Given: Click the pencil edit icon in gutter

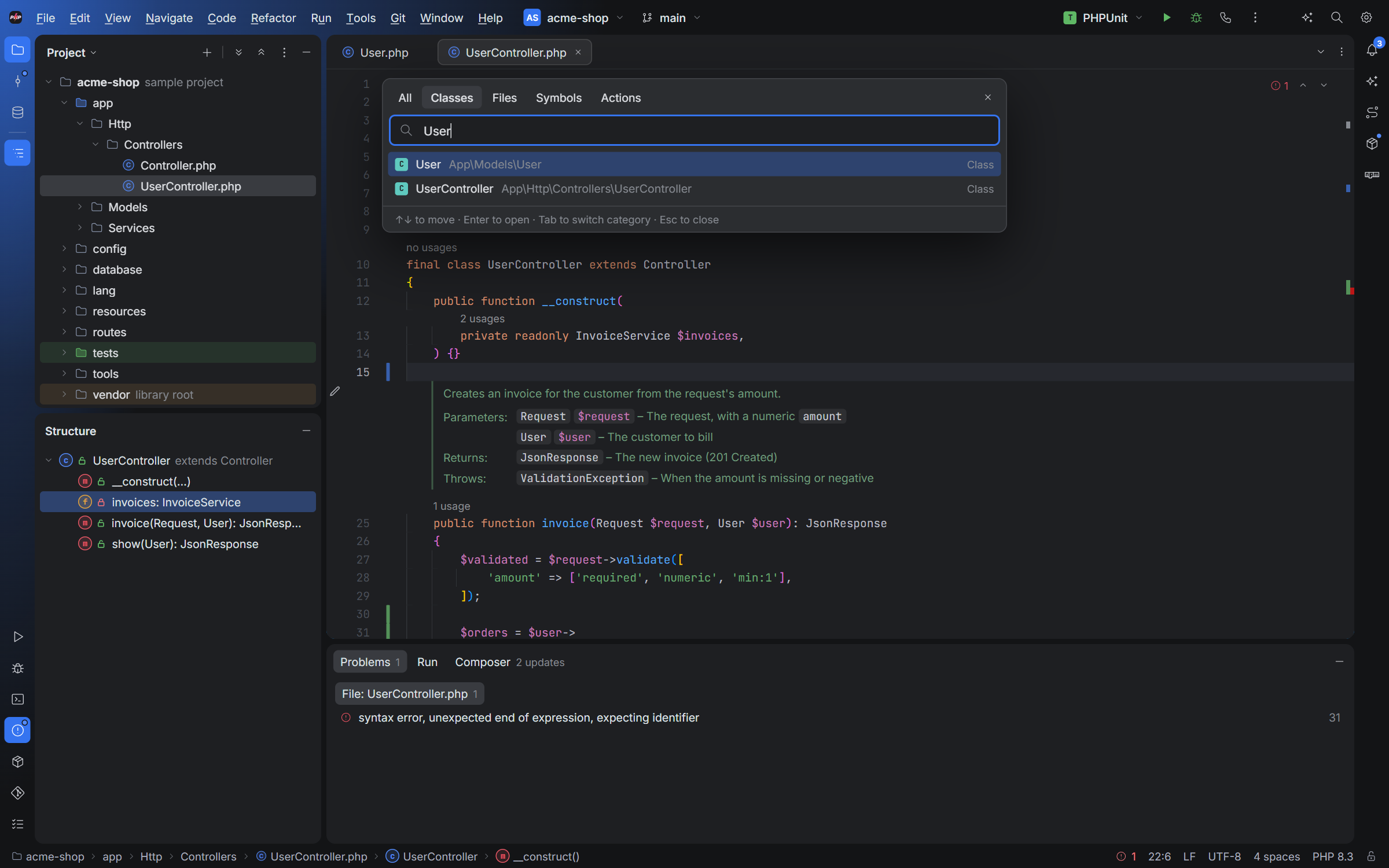Looking at the screenshot, I should (335, 392).
